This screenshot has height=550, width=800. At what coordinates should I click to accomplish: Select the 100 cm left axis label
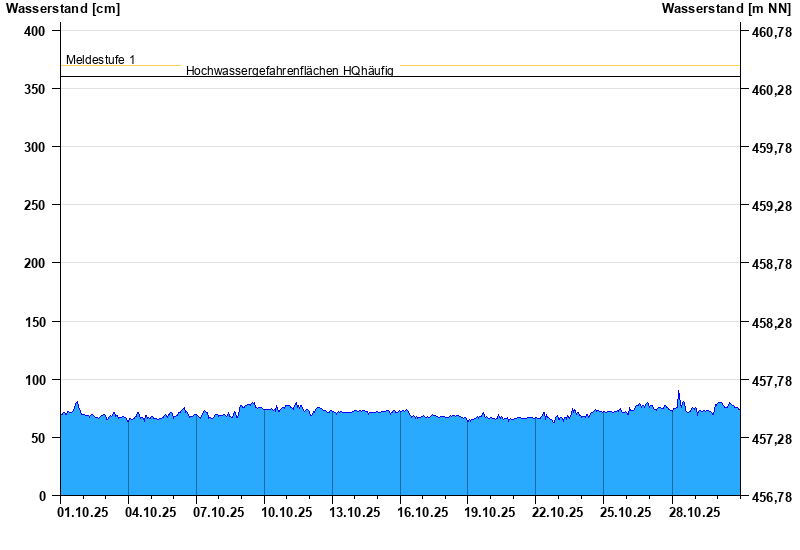(x=36, y=380)
